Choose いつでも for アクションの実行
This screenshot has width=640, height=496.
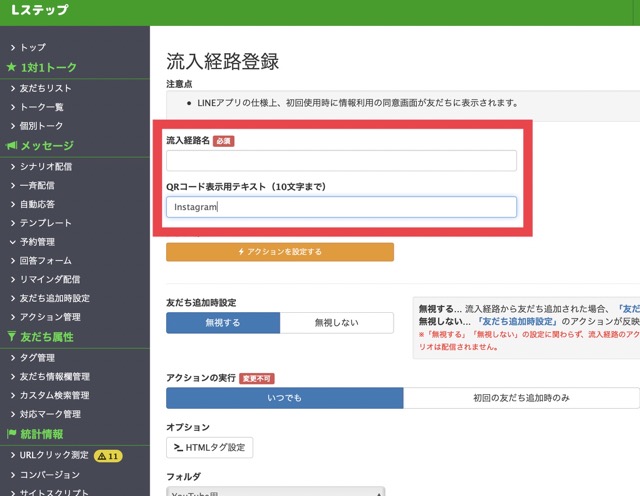click(x=284, y=398)
